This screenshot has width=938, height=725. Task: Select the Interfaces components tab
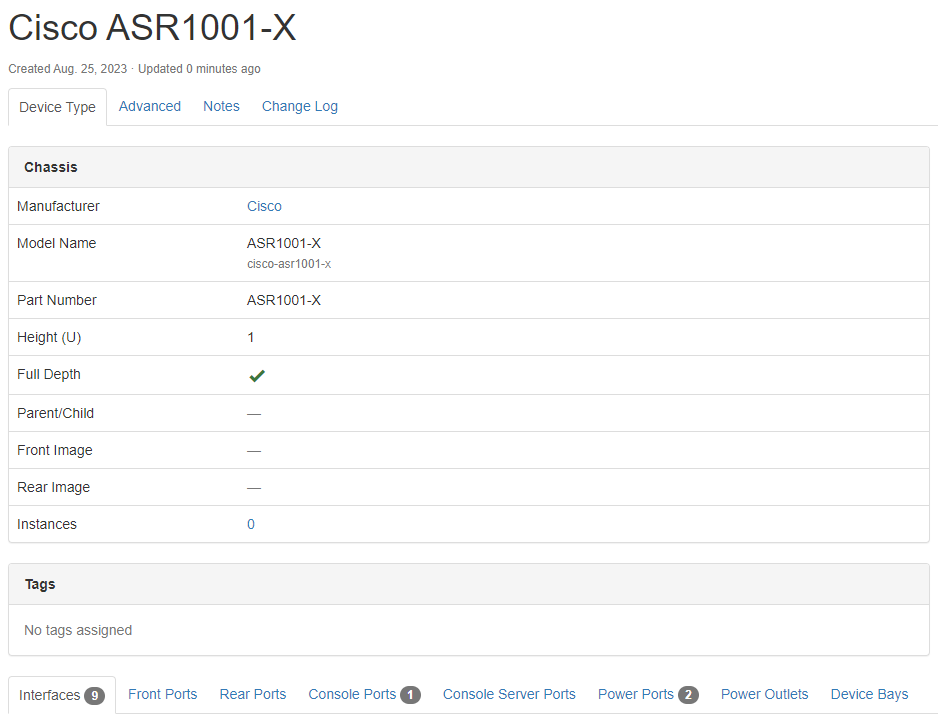pos(61,695)
